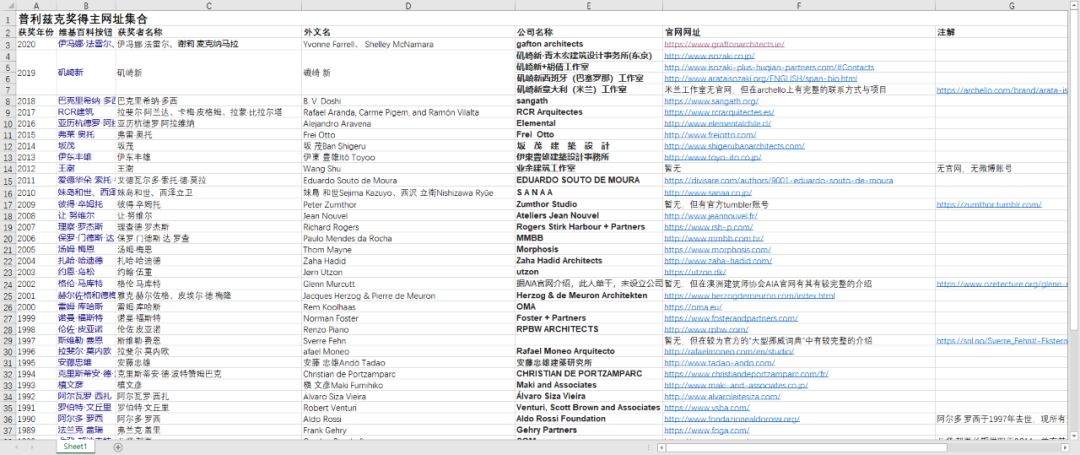Select all cells via corner triangle
The height and width of the screenshot is (455, 1080).
[8, 6]
